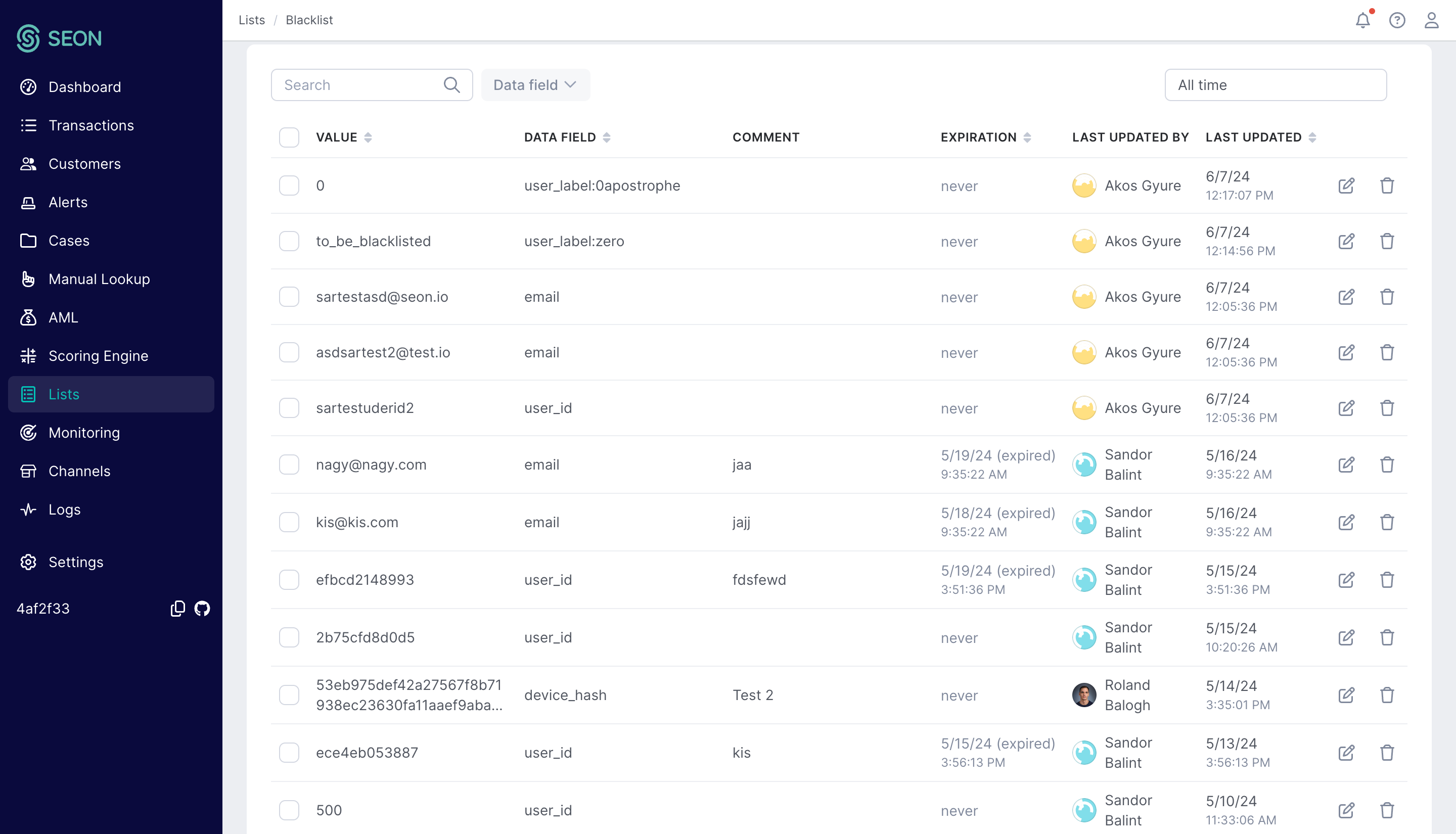Open the GitHub icon next to 4af2f33

tap(202, 609)
